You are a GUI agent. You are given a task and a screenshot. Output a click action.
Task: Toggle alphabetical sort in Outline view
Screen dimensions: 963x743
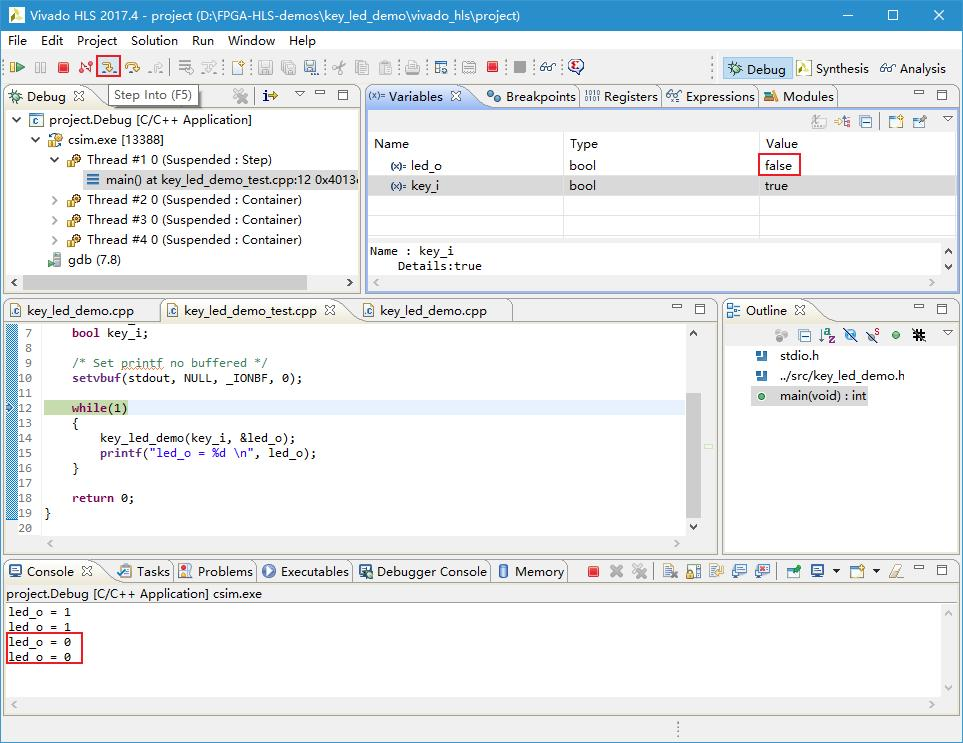pos(827,335)
